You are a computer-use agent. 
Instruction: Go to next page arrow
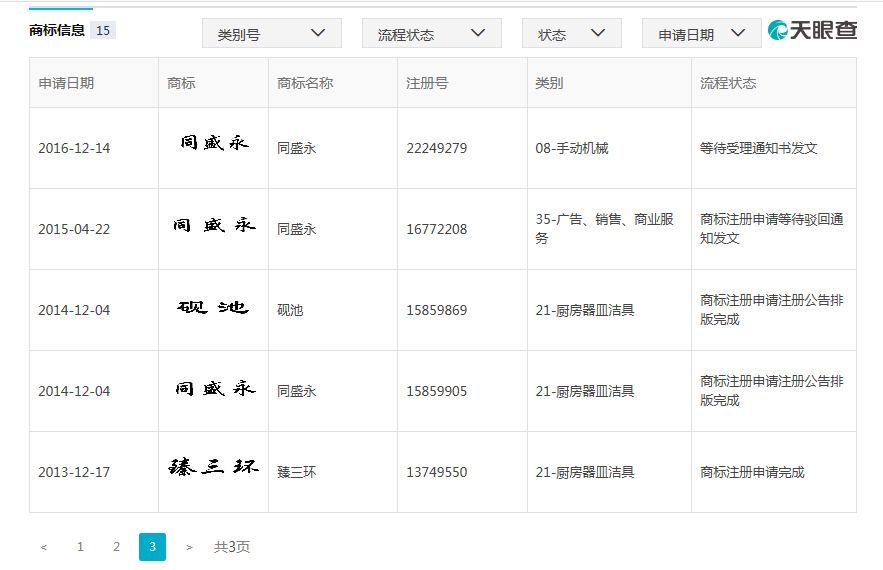(189, 547)
